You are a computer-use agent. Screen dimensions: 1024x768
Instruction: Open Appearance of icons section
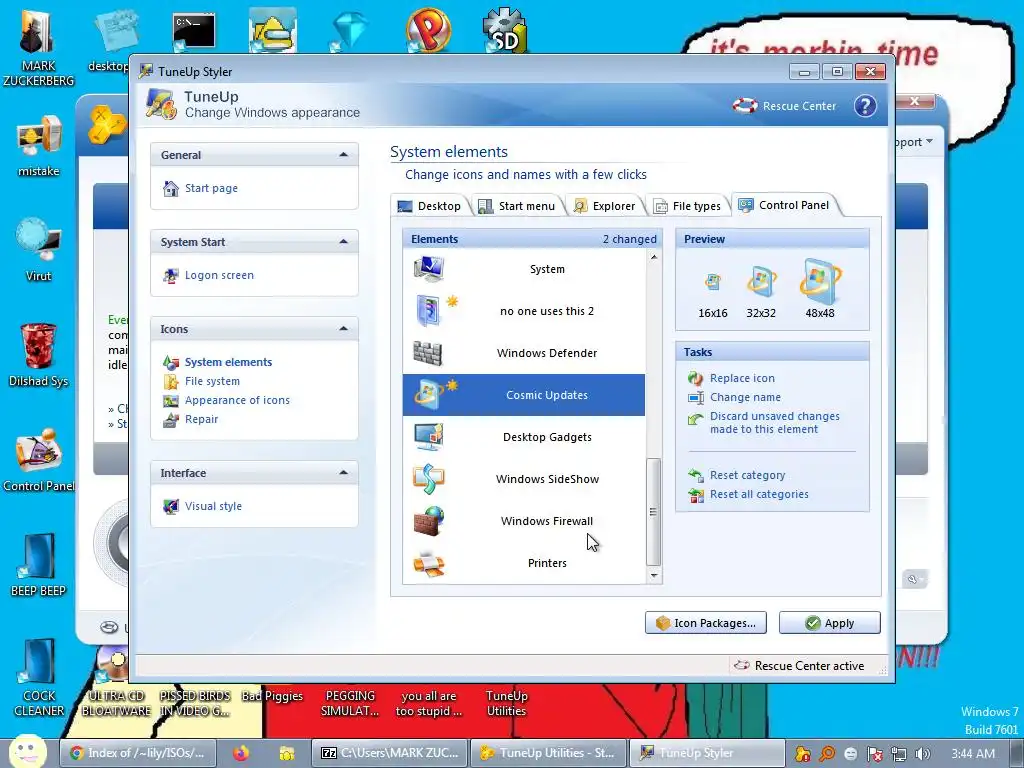tap(237, 400)
